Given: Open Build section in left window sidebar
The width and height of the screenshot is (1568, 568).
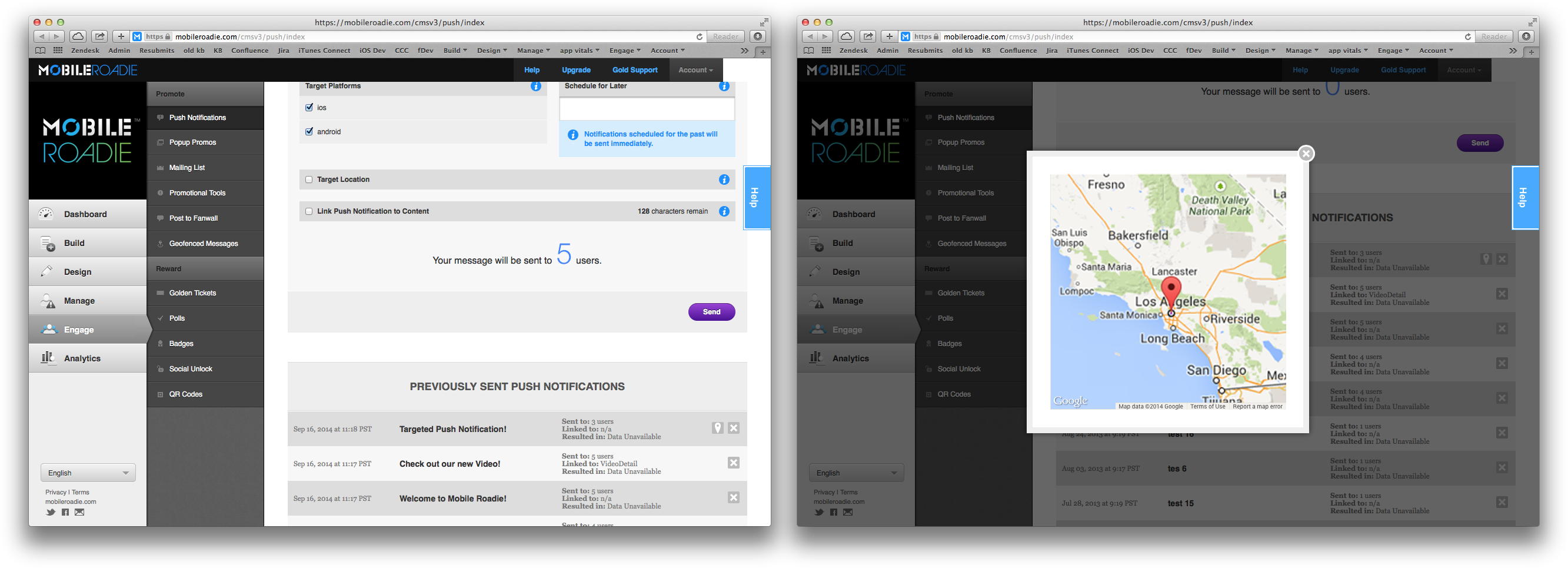Looking at the screenshot, I should 88,243.
